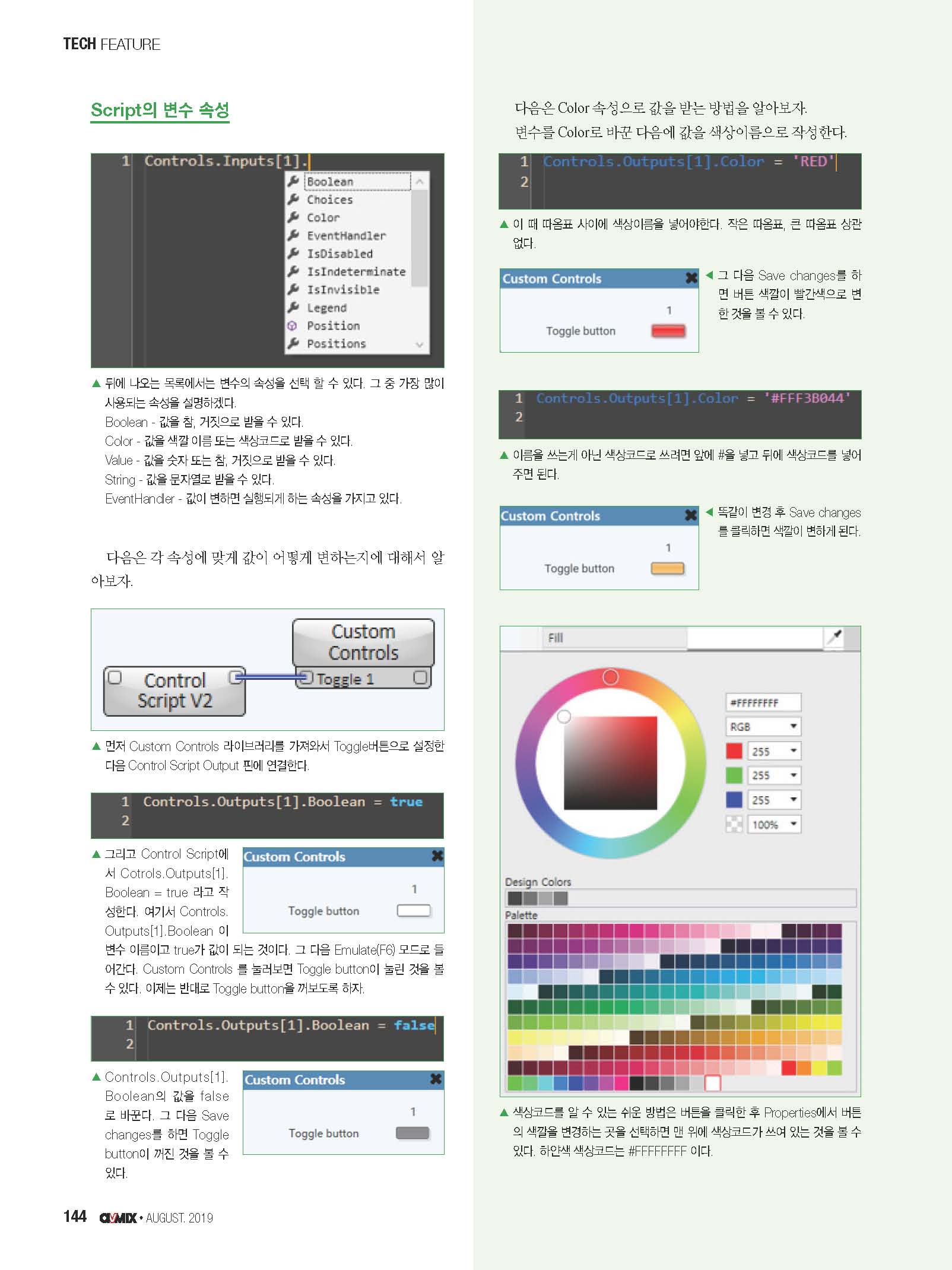This screenshot has width=952, height=1270.
Task: Select bright red swatch near palette bottom-right
Action: point(788,1068)
